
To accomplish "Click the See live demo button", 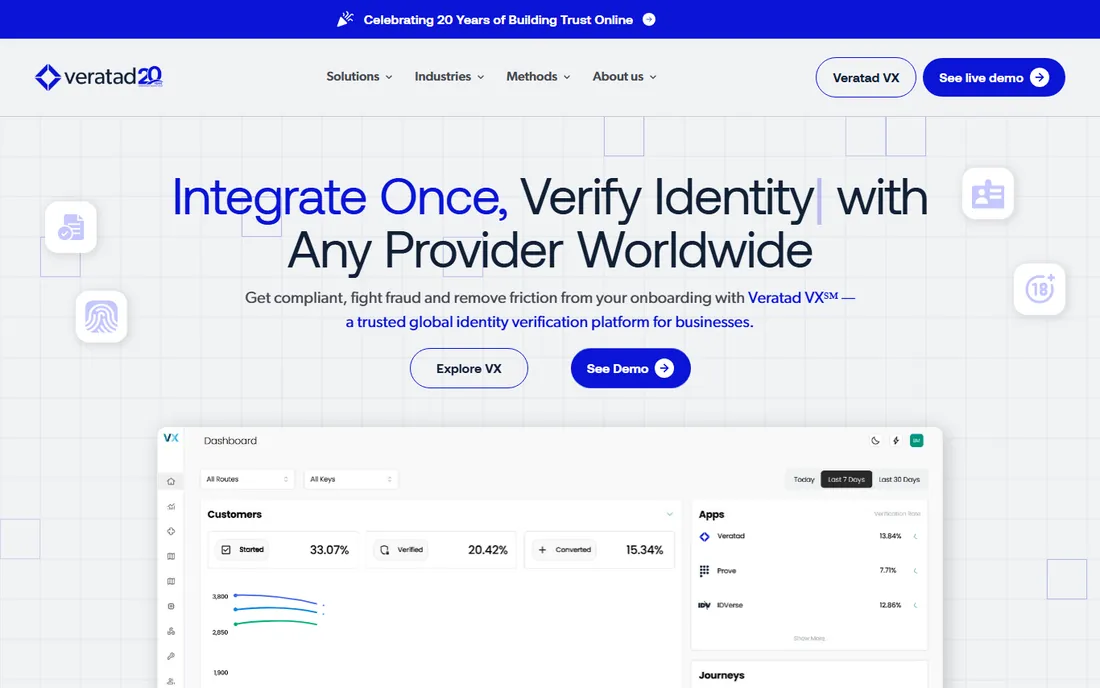I will [993, 77].
